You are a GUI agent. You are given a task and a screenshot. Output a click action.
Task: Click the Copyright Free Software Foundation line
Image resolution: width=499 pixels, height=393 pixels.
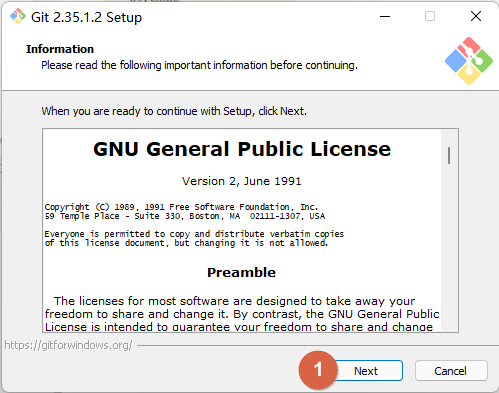tap(181, 207)
